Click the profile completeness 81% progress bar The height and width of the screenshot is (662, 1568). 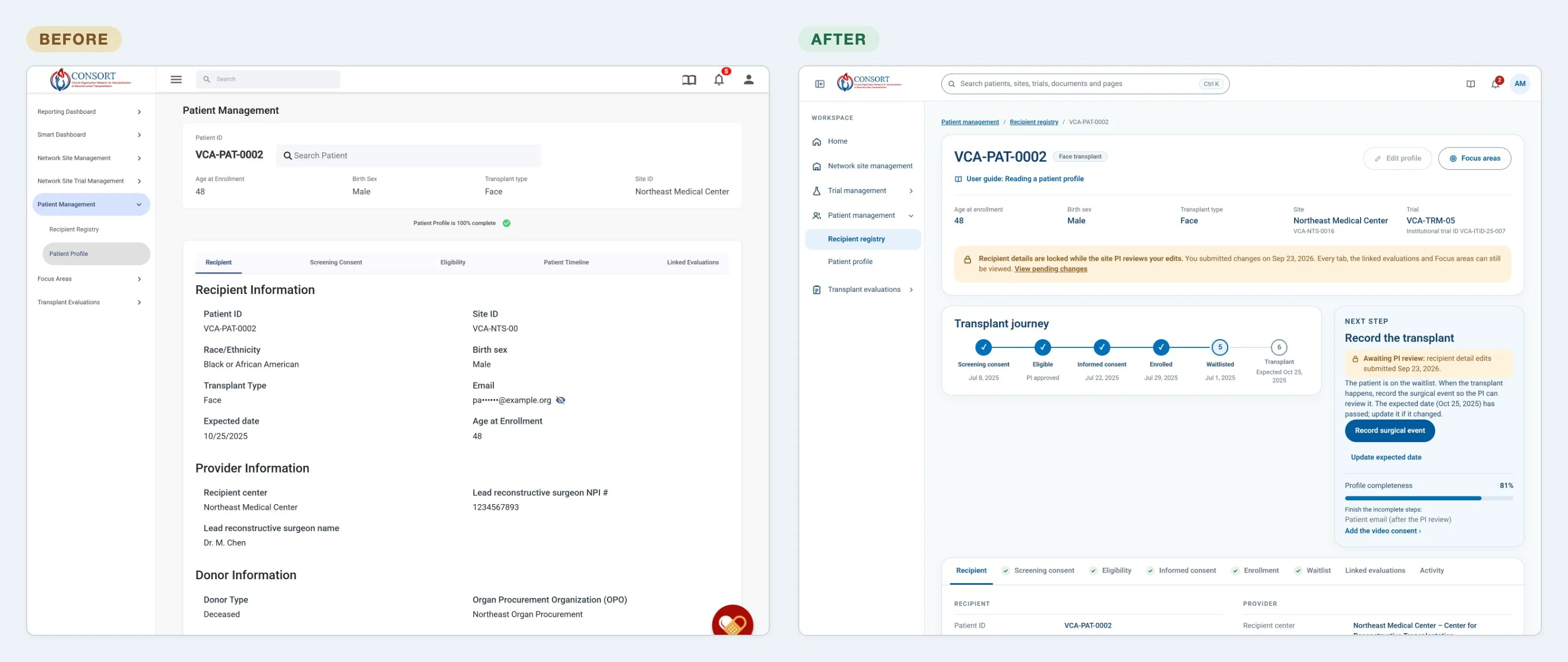(x=1429, y=498)
